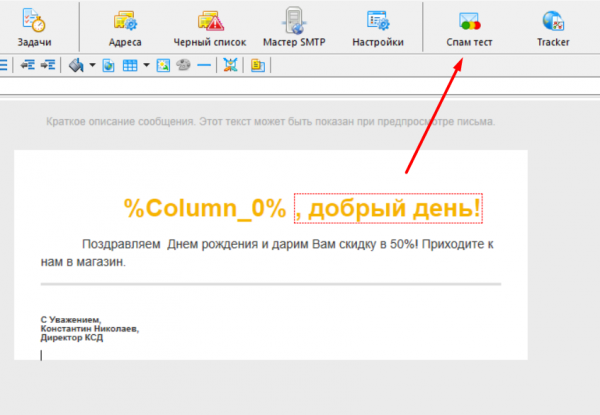Open Настройки settings
600x415 pixels.
(x=378, y=28)
